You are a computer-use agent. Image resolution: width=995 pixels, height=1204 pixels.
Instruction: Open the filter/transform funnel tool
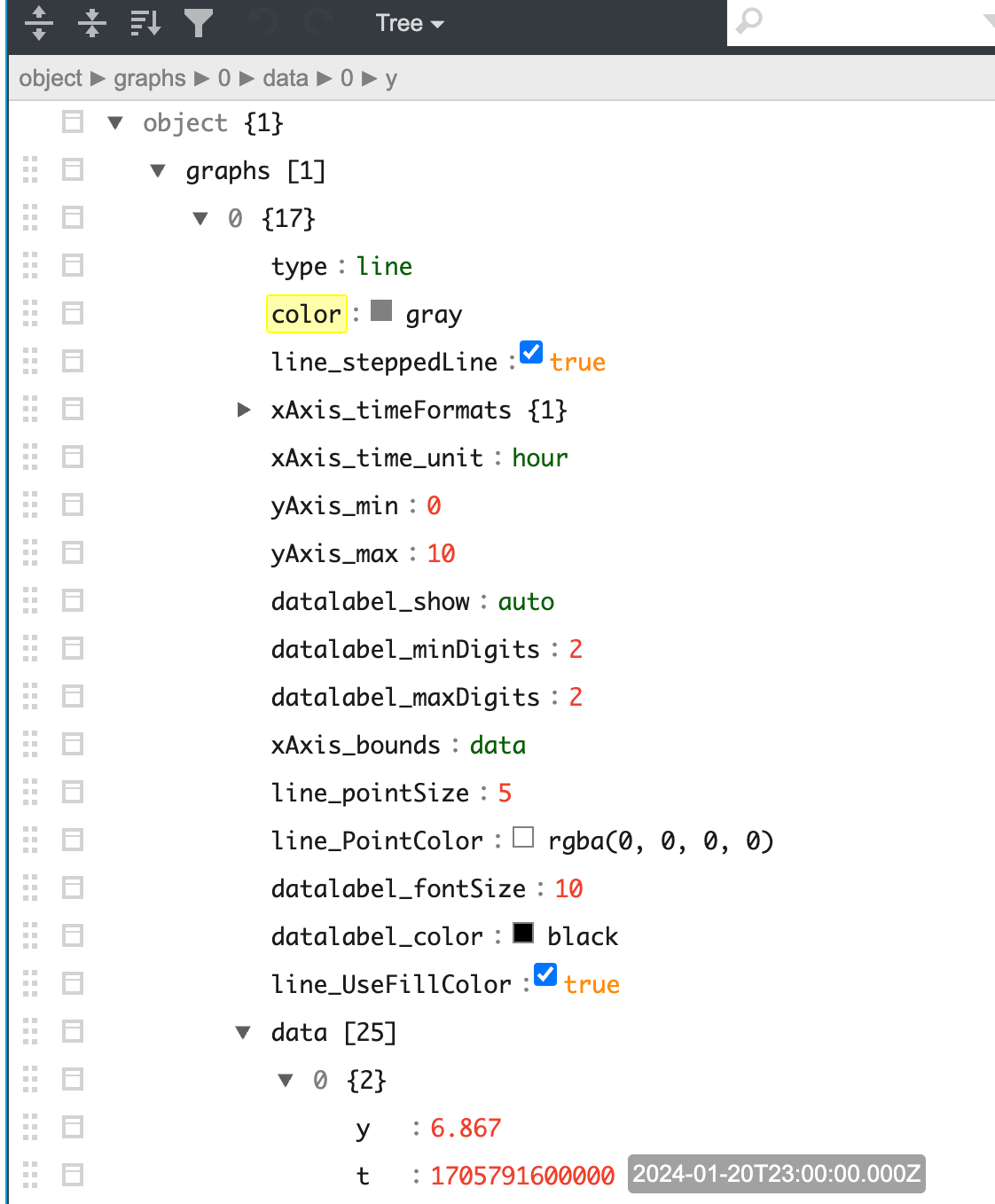coord(199,23)
